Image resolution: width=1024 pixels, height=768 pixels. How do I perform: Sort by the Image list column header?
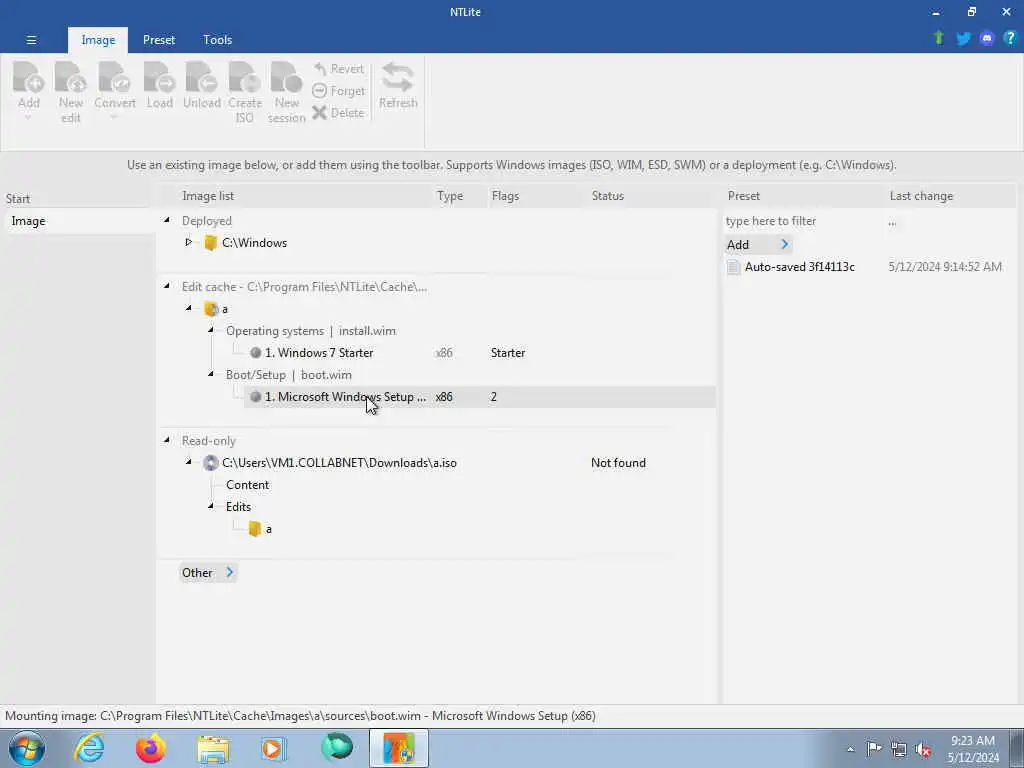click(x=208, y=196)
